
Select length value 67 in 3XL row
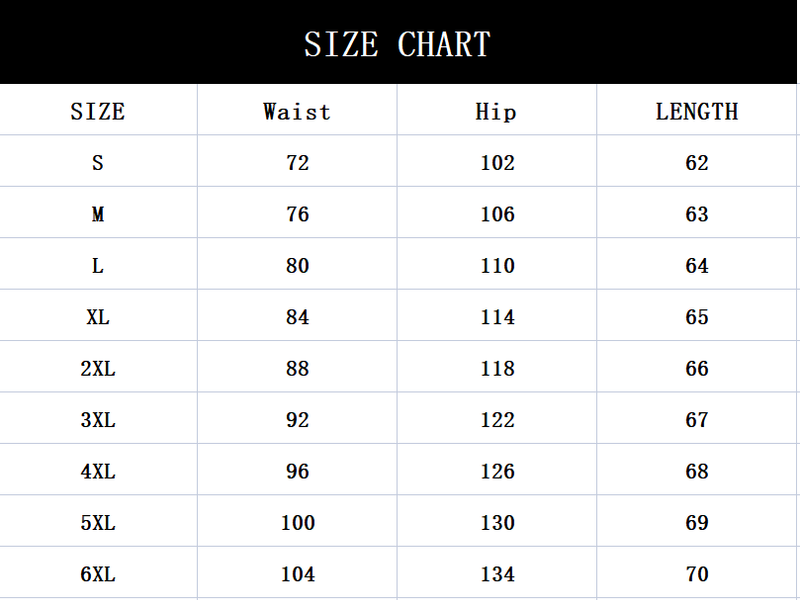coord(697,420)
